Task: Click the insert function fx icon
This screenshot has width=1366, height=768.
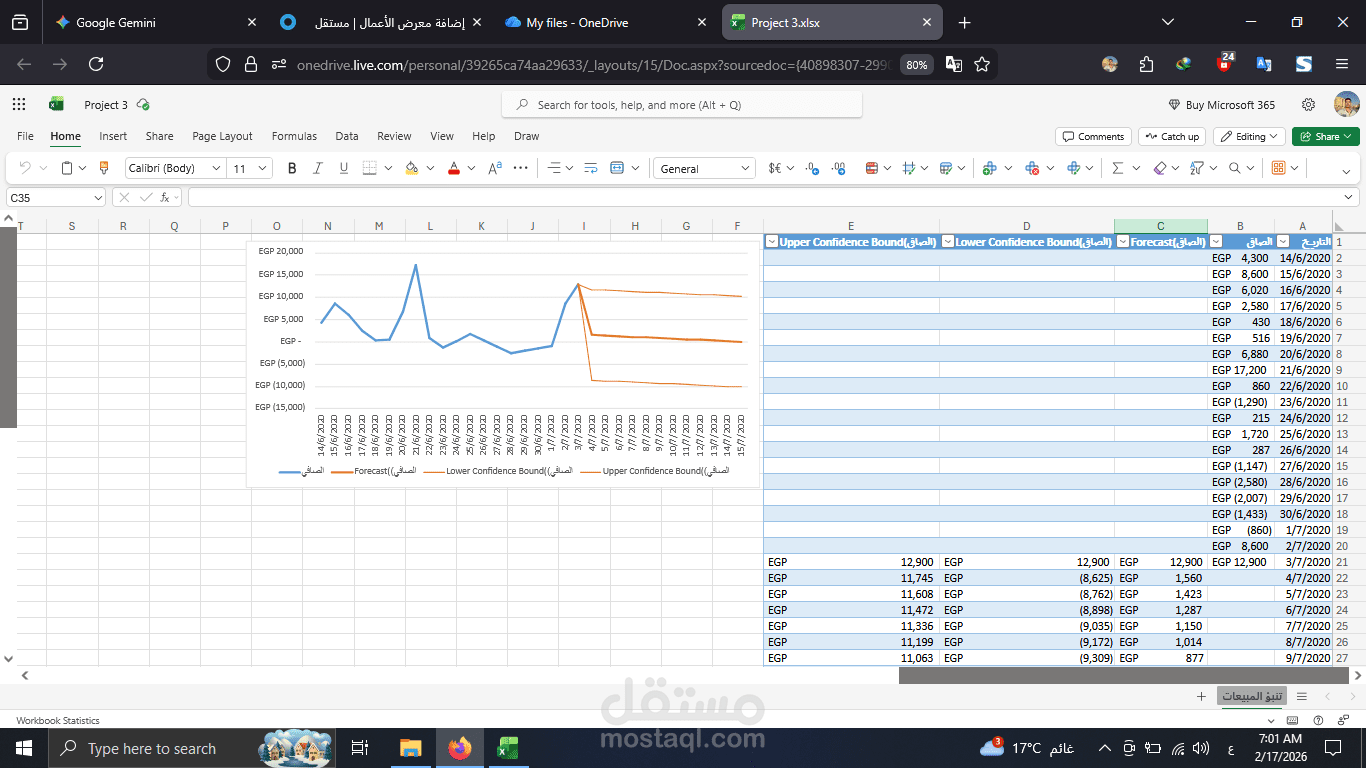Action: pos(165,198)
